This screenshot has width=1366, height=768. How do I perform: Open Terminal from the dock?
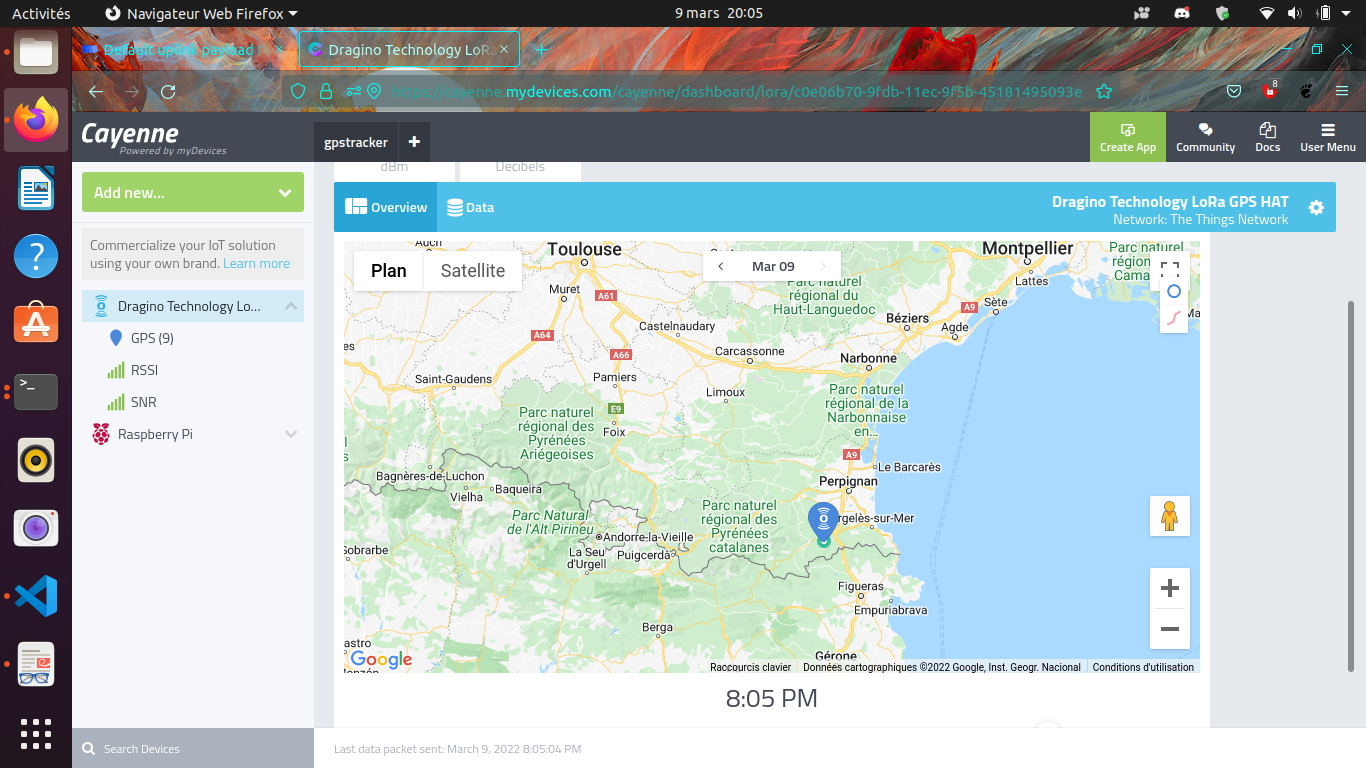click(x=36, y=392)
